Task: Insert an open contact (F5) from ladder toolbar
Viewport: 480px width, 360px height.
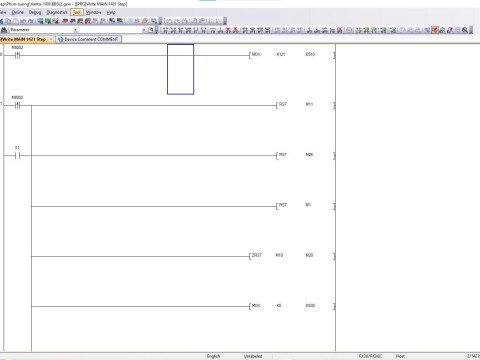Action: pos(165,30)
